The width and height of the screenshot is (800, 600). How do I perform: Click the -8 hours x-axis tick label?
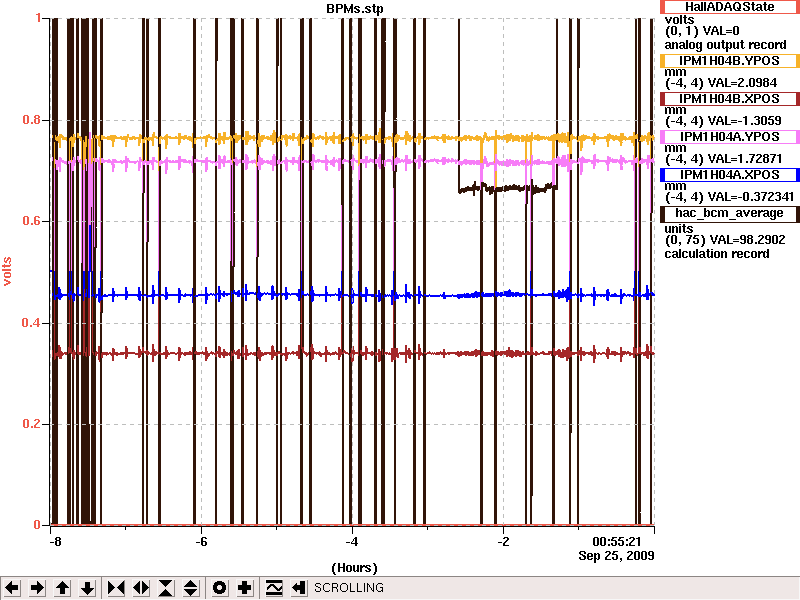pyautogui.click(x=55, y=541)
